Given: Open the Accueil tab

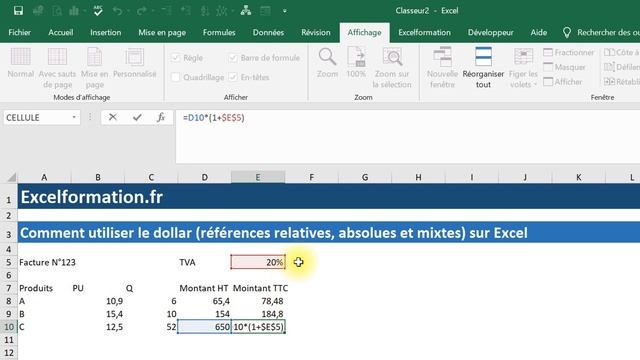Looking at the screenshot, I should tap(61, 32).
